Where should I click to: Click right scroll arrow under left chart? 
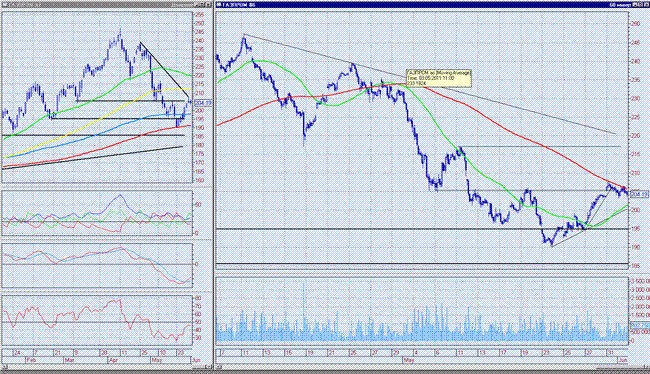pyautogui.click(x=209, y=367)
